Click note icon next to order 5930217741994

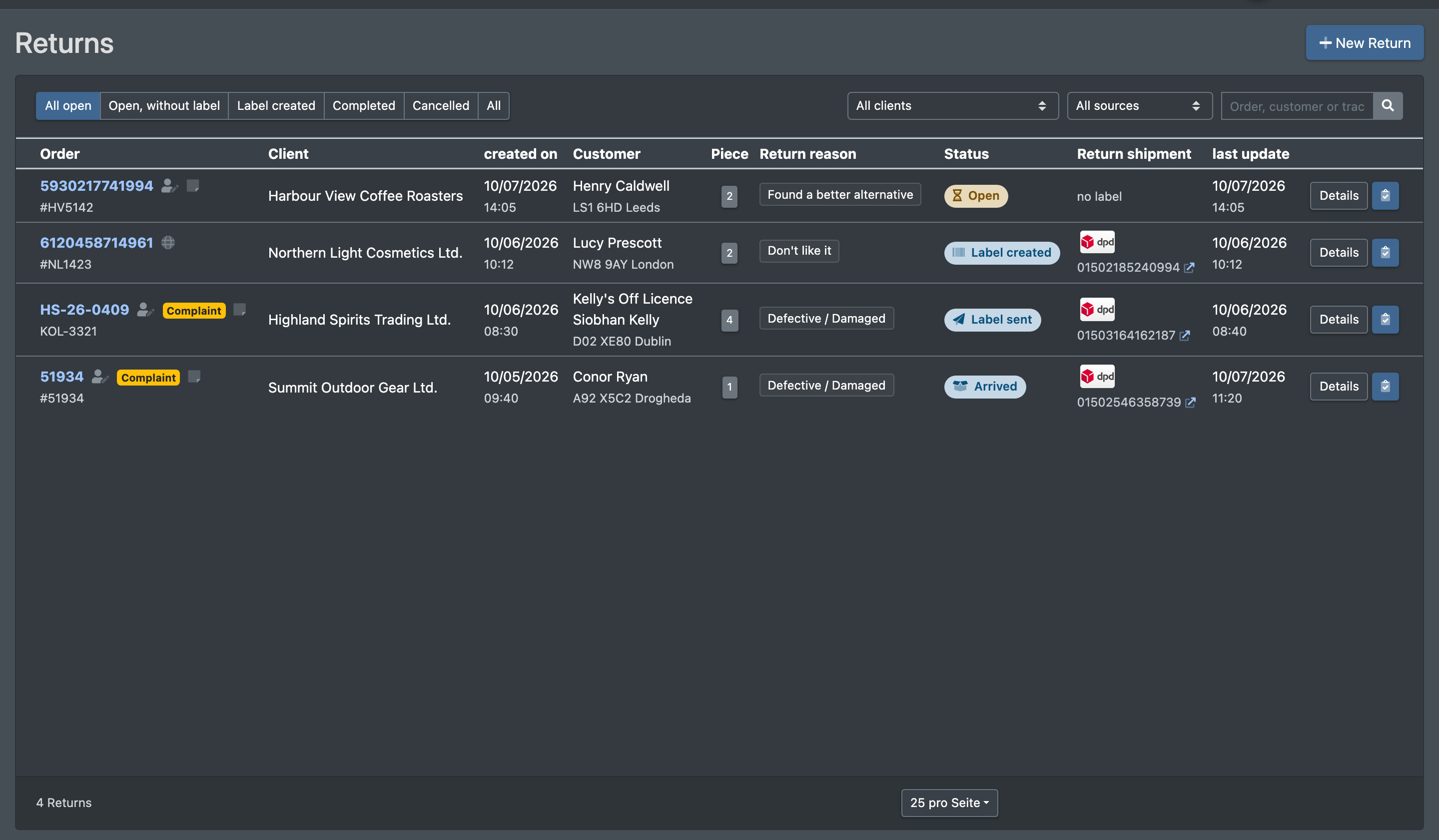click(x=193, y=185)
